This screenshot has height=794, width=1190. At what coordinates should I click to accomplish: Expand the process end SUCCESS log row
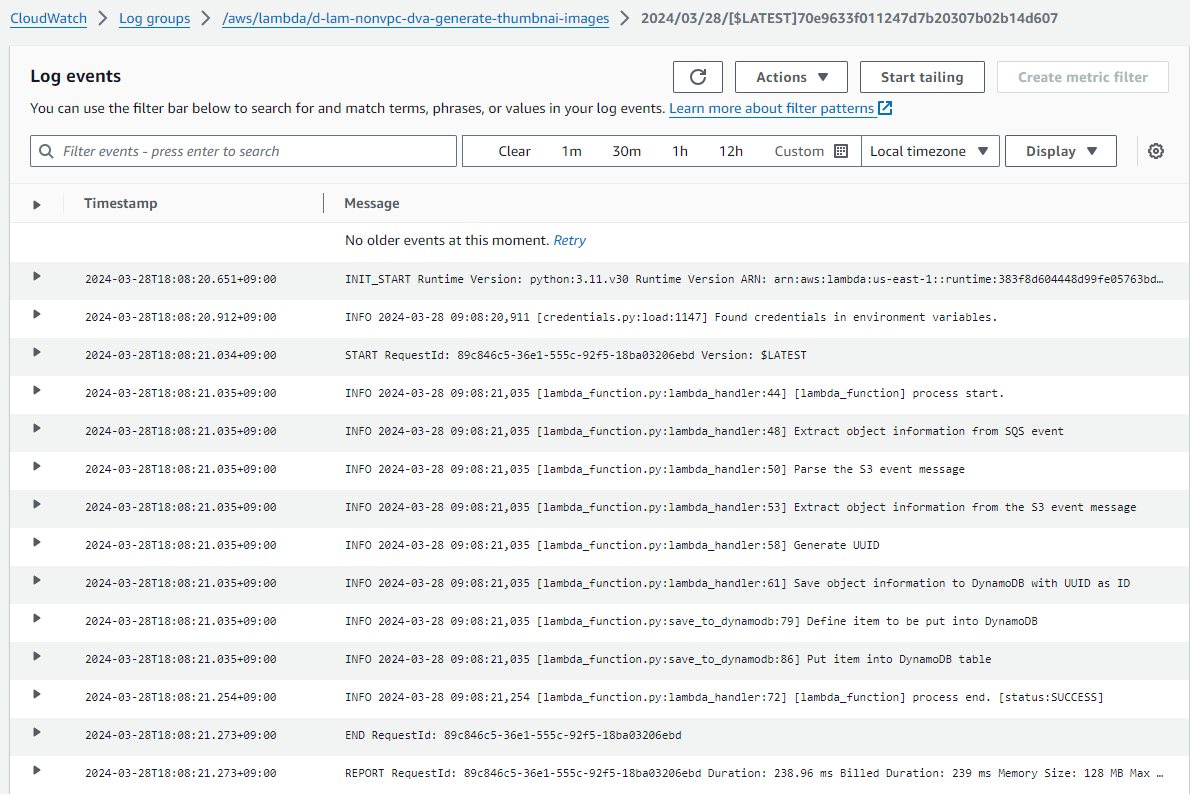(37, 694)
